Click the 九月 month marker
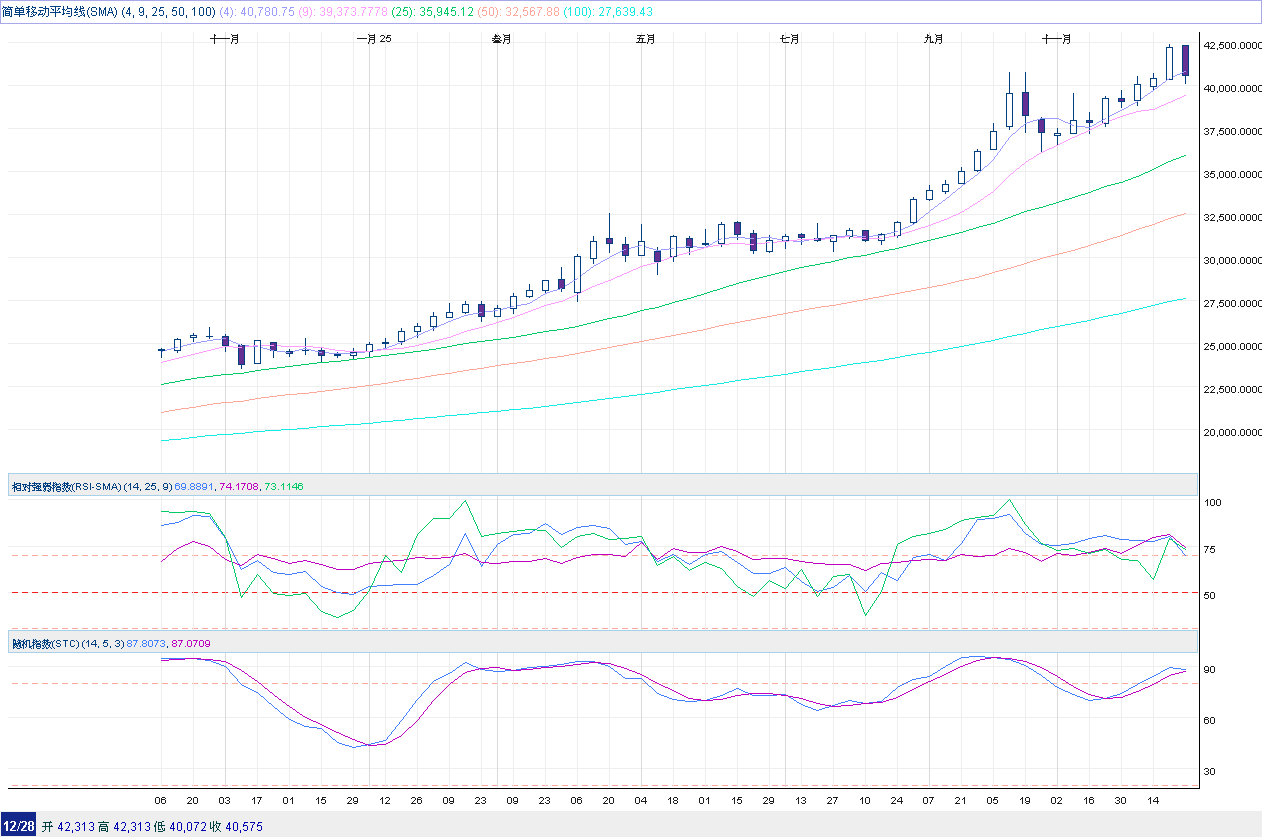This screenshot has width=1262, height=837. coord(933,39)
